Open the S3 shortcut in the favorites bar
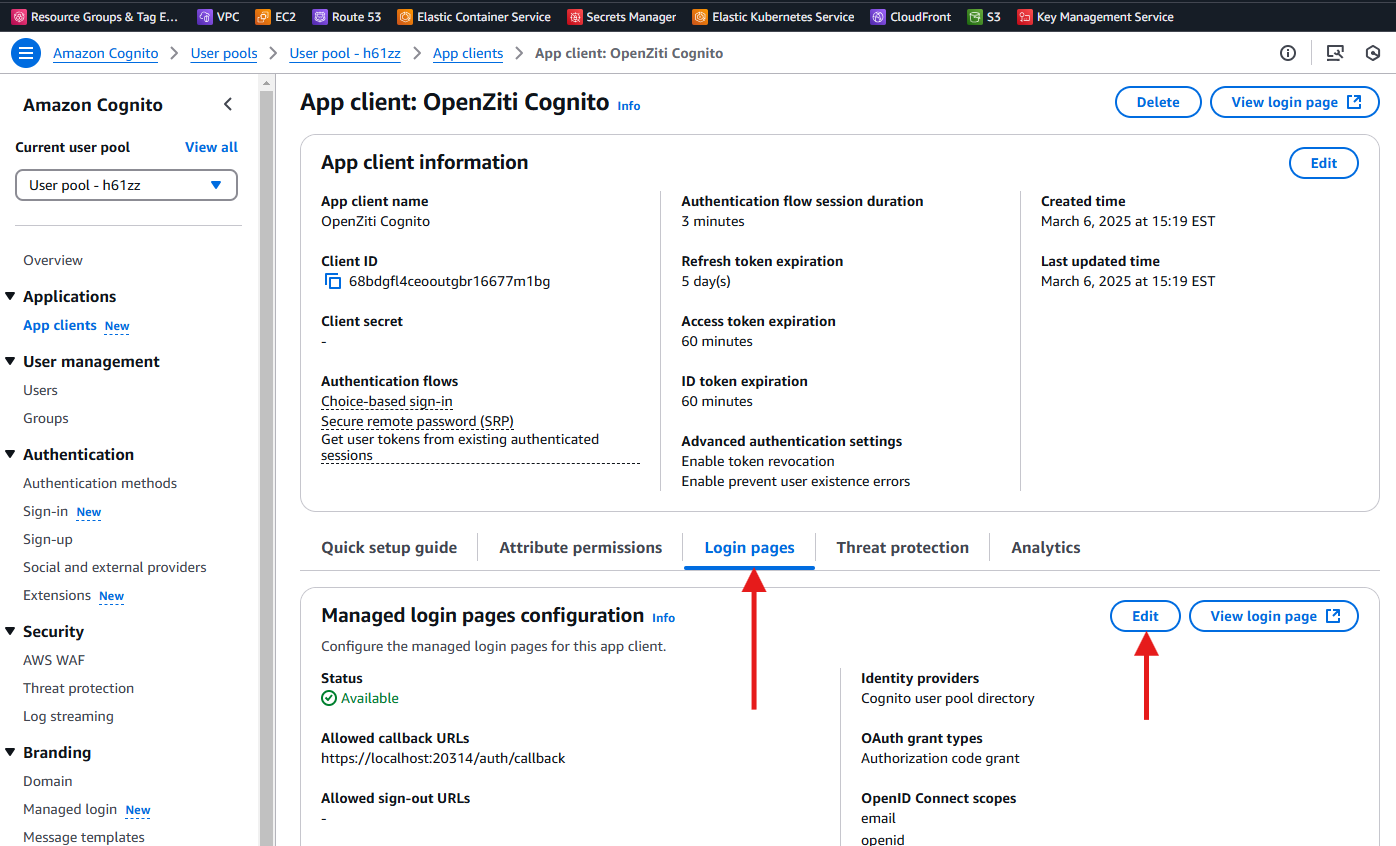 click(984, 17)
